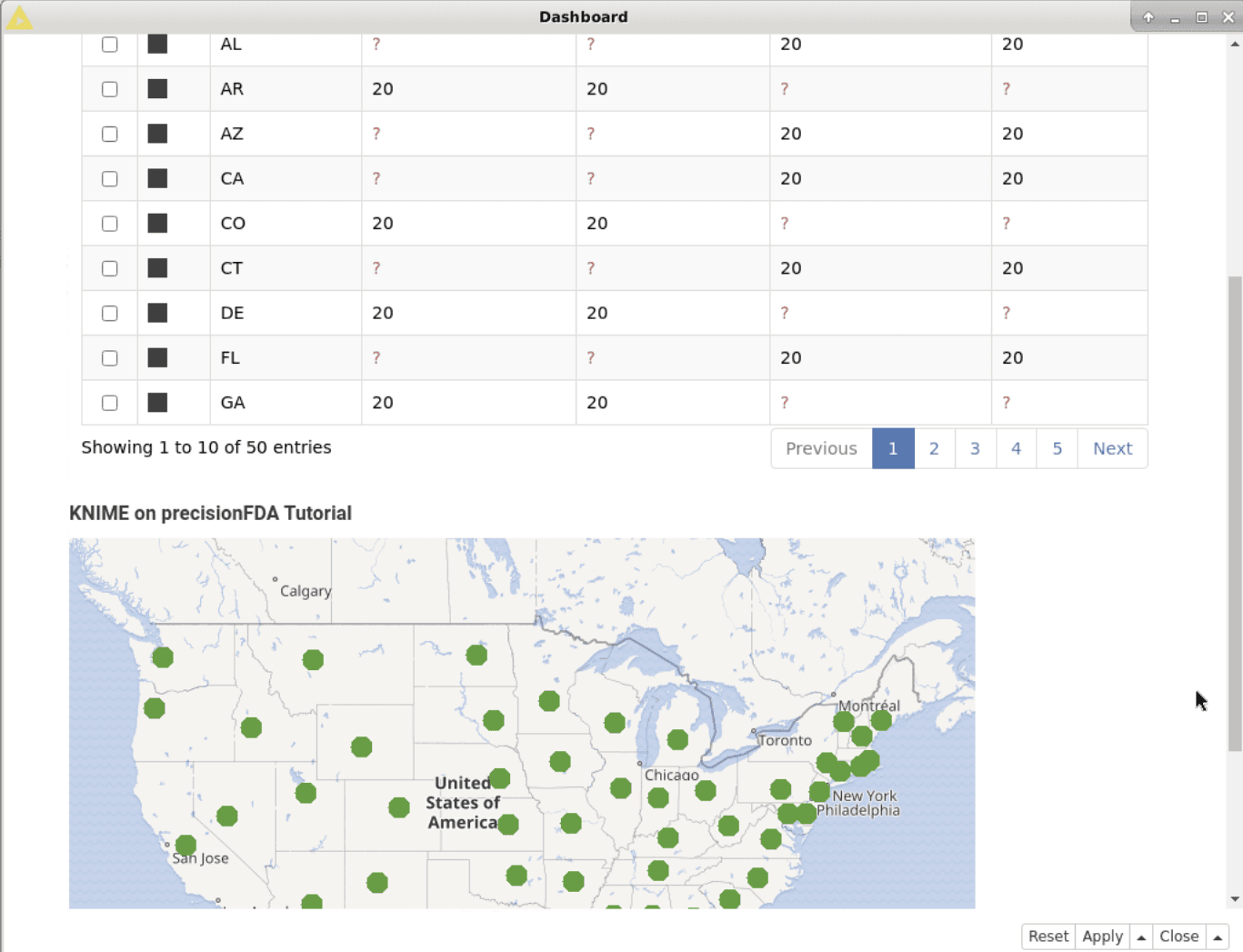Click the KNIME triangle logo icon
Image resolution: width=1243 pixels, height=952 pixels.
tap(19, 17)
